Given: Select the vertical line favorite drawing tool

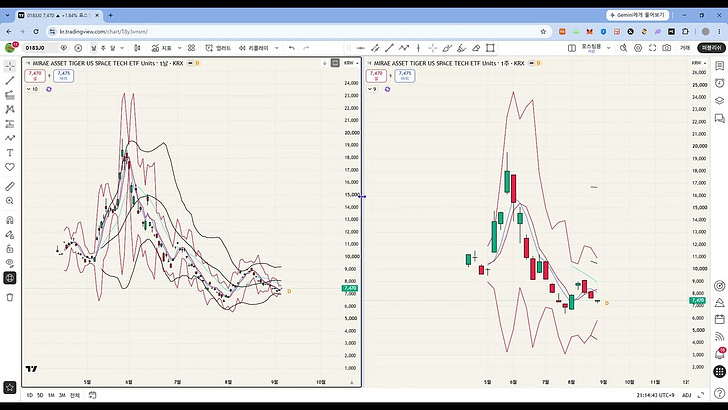Looking at the screenshot, I should (x=418, y=48).
